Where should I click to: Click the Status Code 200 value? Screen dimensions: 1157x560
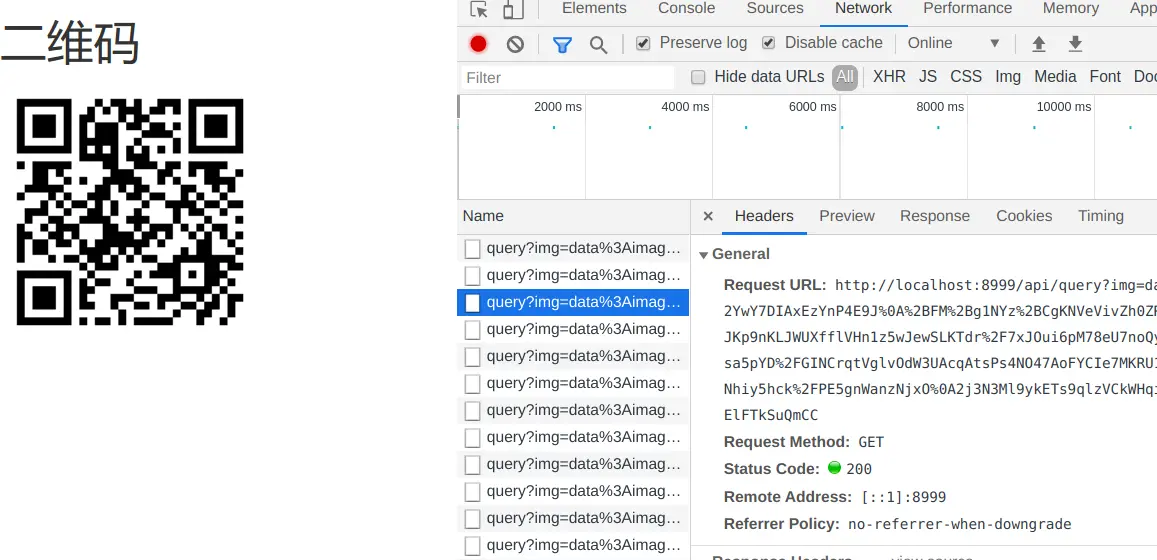[x=858, y=469]
